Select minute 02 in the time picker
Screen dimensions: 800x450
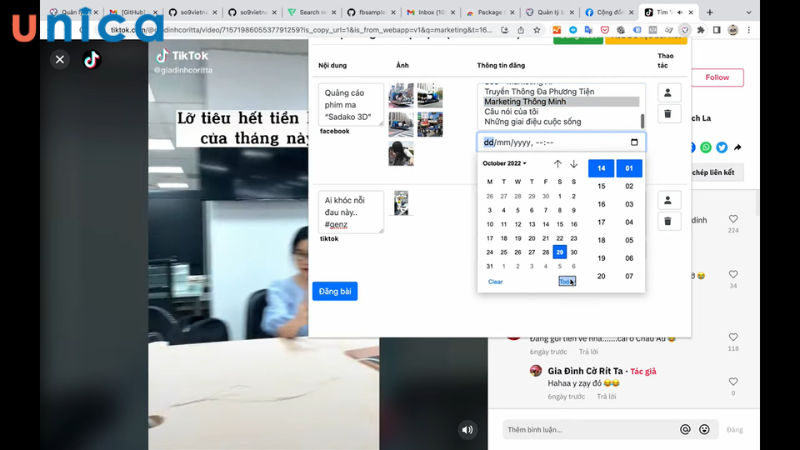(x=629, y=186)
